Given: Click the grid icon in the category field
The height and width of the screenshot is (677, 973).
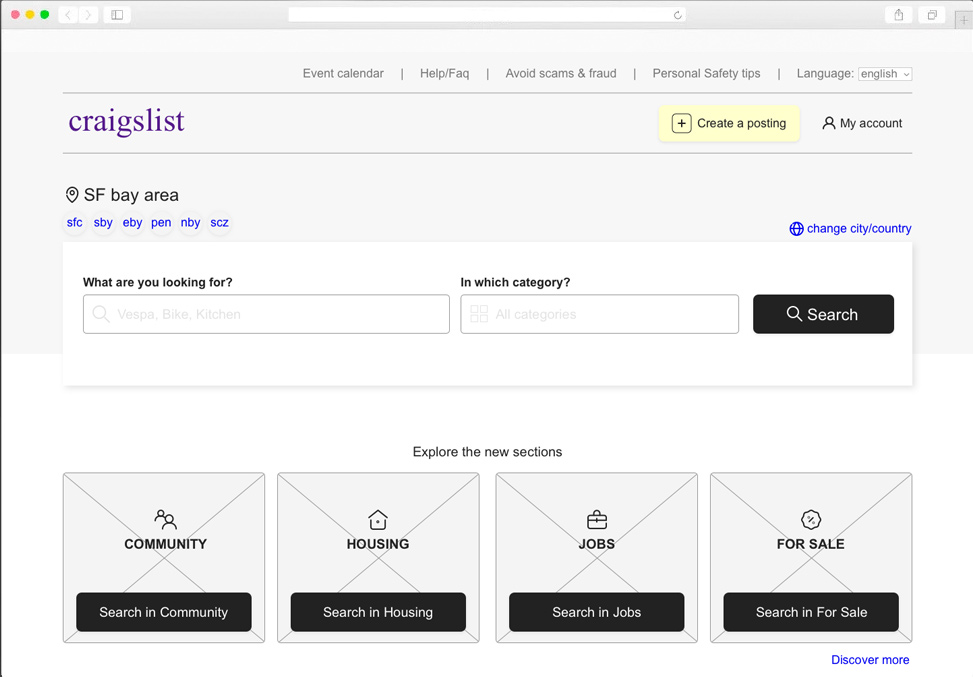Looking at the screenshot, I should [479, 314].
